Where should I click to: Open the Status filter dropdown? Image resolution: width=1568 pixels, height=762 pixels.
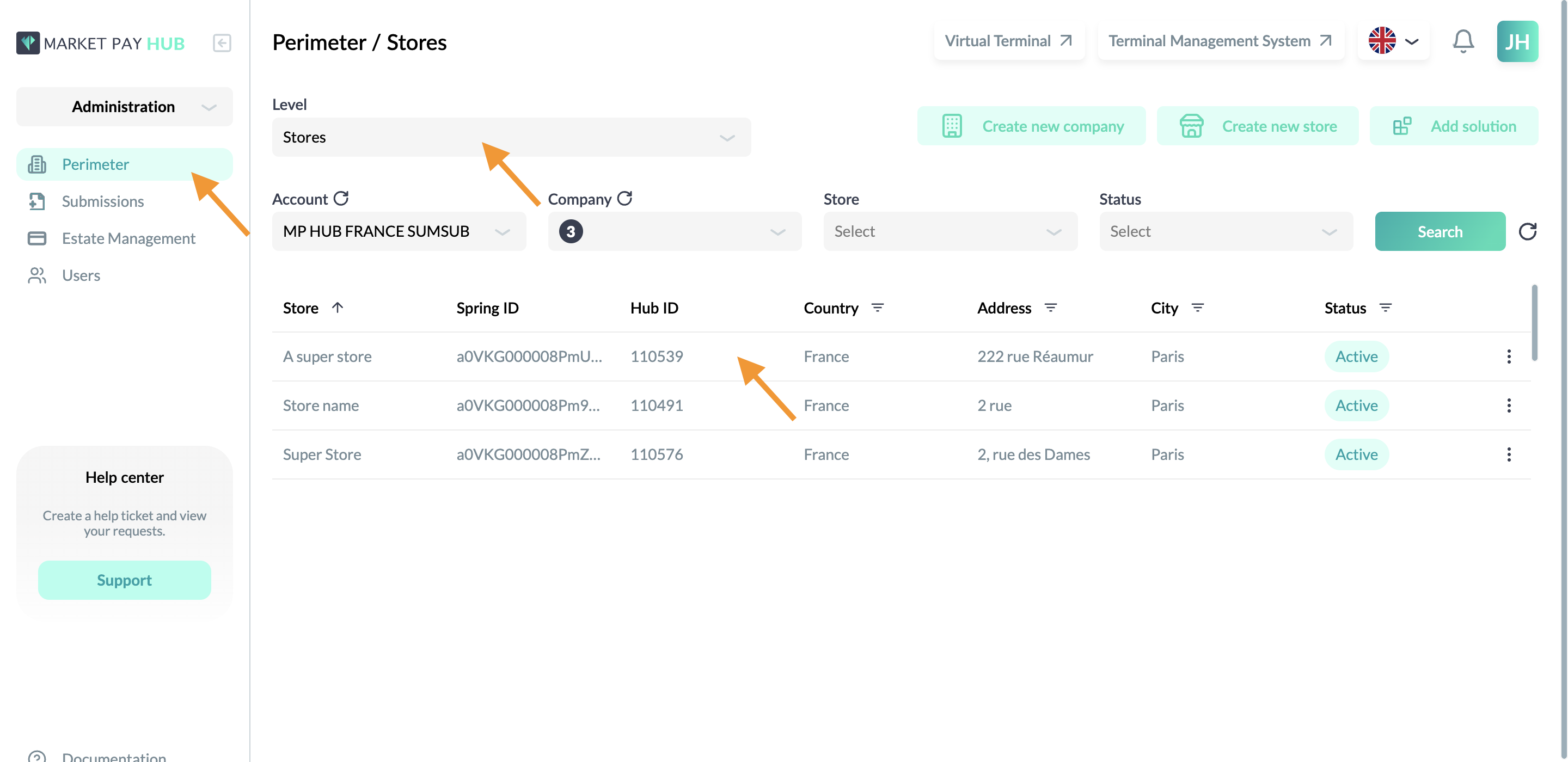pos(1226,231)
